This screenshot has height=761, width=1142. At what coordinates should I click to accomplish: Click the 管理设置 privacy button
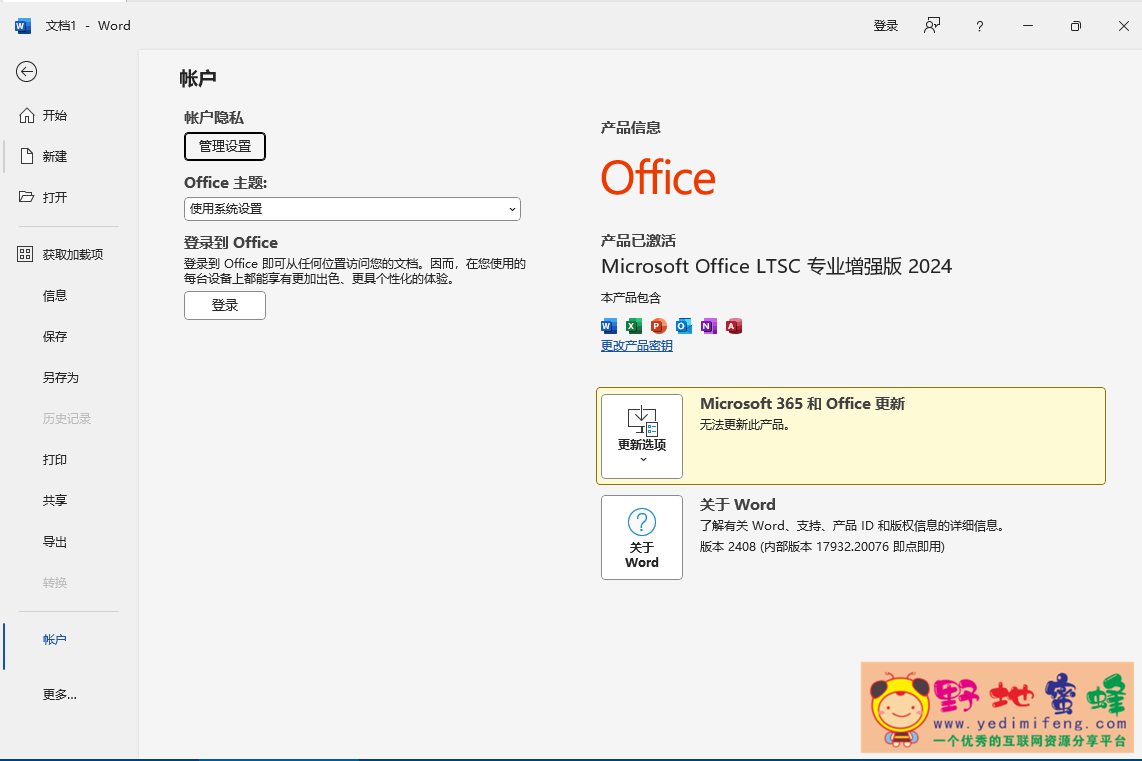pos(225,146)
